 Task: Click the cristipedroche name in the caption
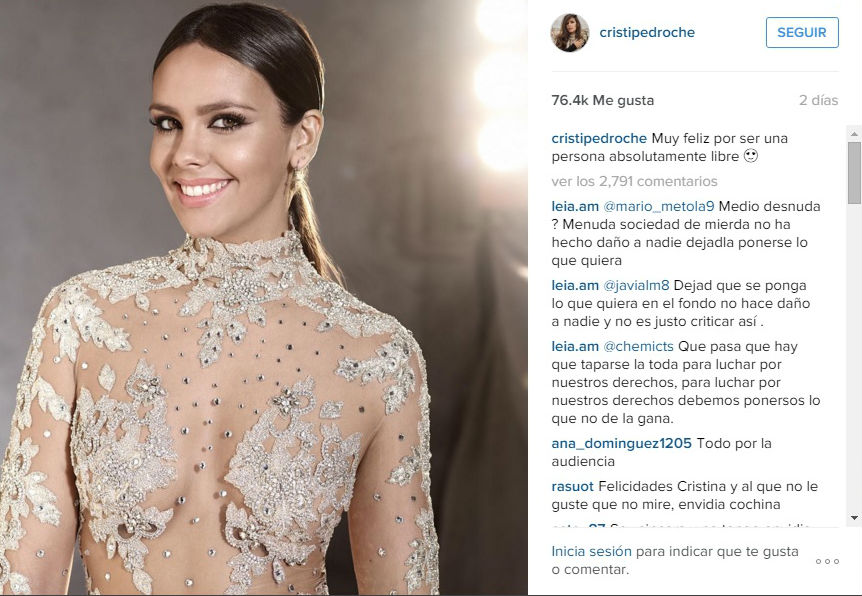(x=599, y=138)
